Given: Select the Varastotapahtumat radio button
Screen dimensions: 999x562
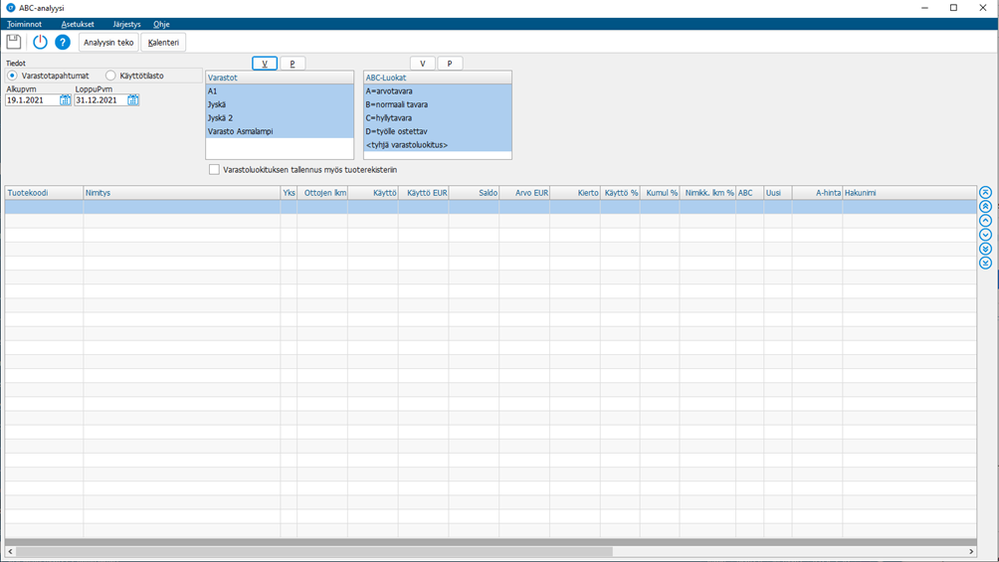Looking at the screenshot, I should [12, 75].
